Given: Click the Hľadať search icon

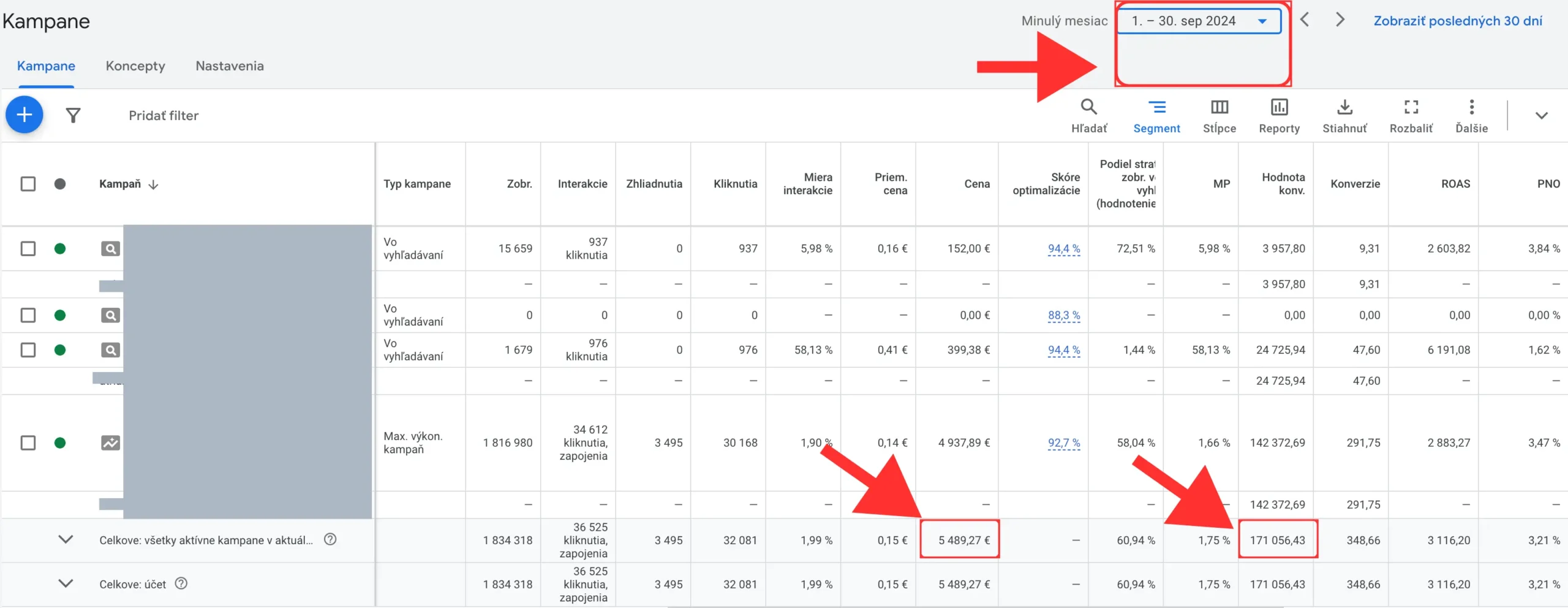Looking at the screenshot, I should 1088,107.
